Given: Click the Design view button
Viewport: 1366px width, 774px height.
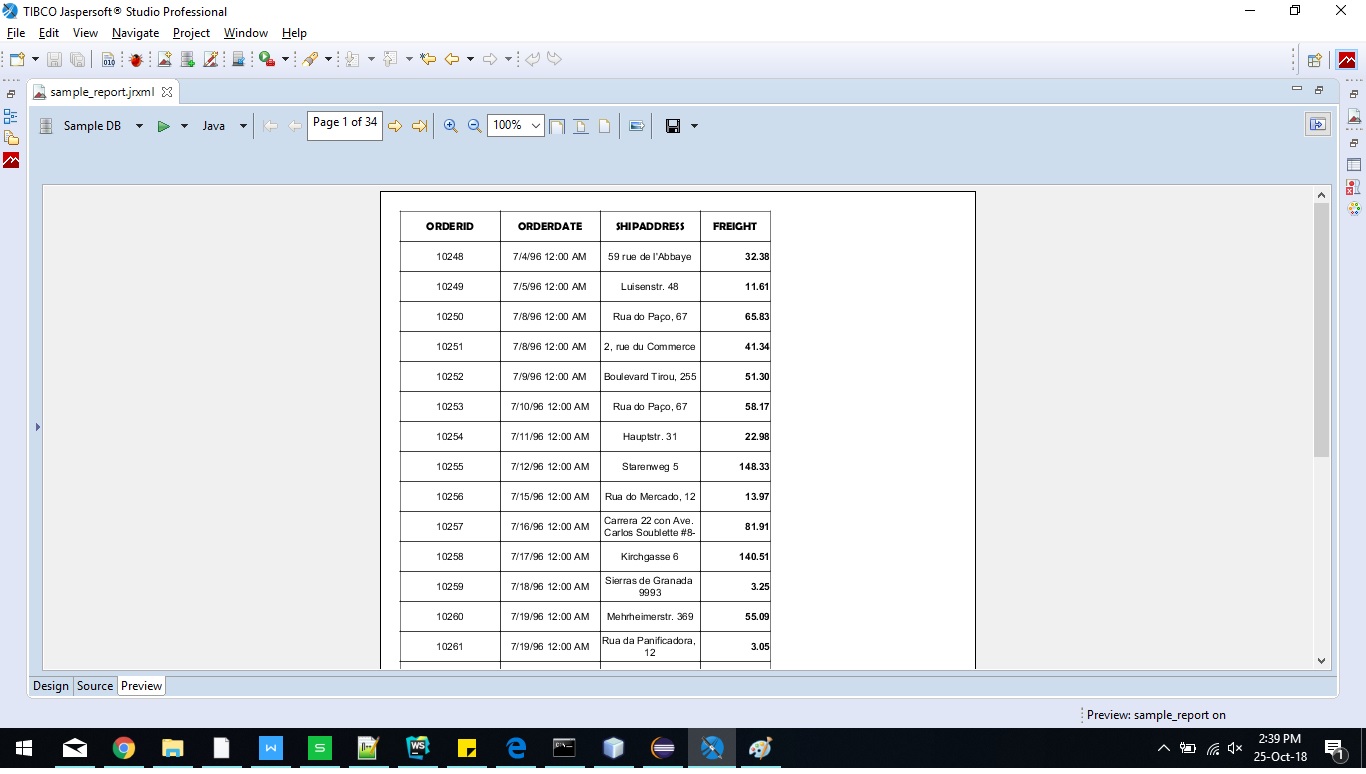Looking at the screenshot, I should (50, 685).
